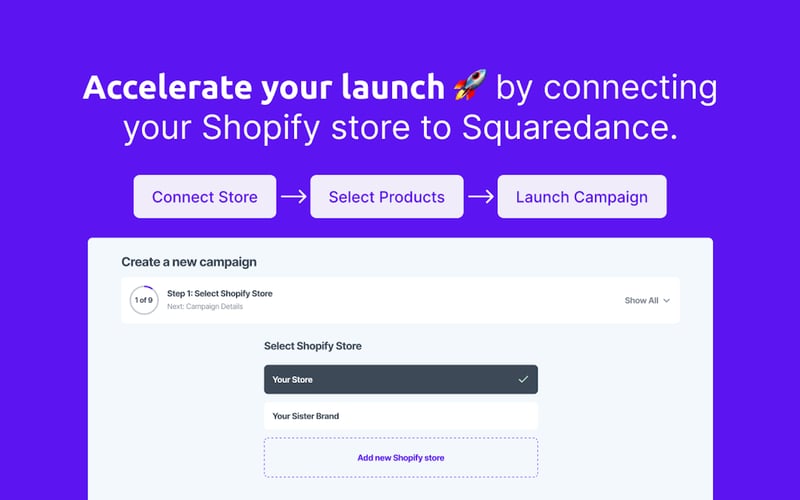This screenshot has height=500, width=800.
Task: Click the arrow before Launch Campaign
Action: [481, 196]
